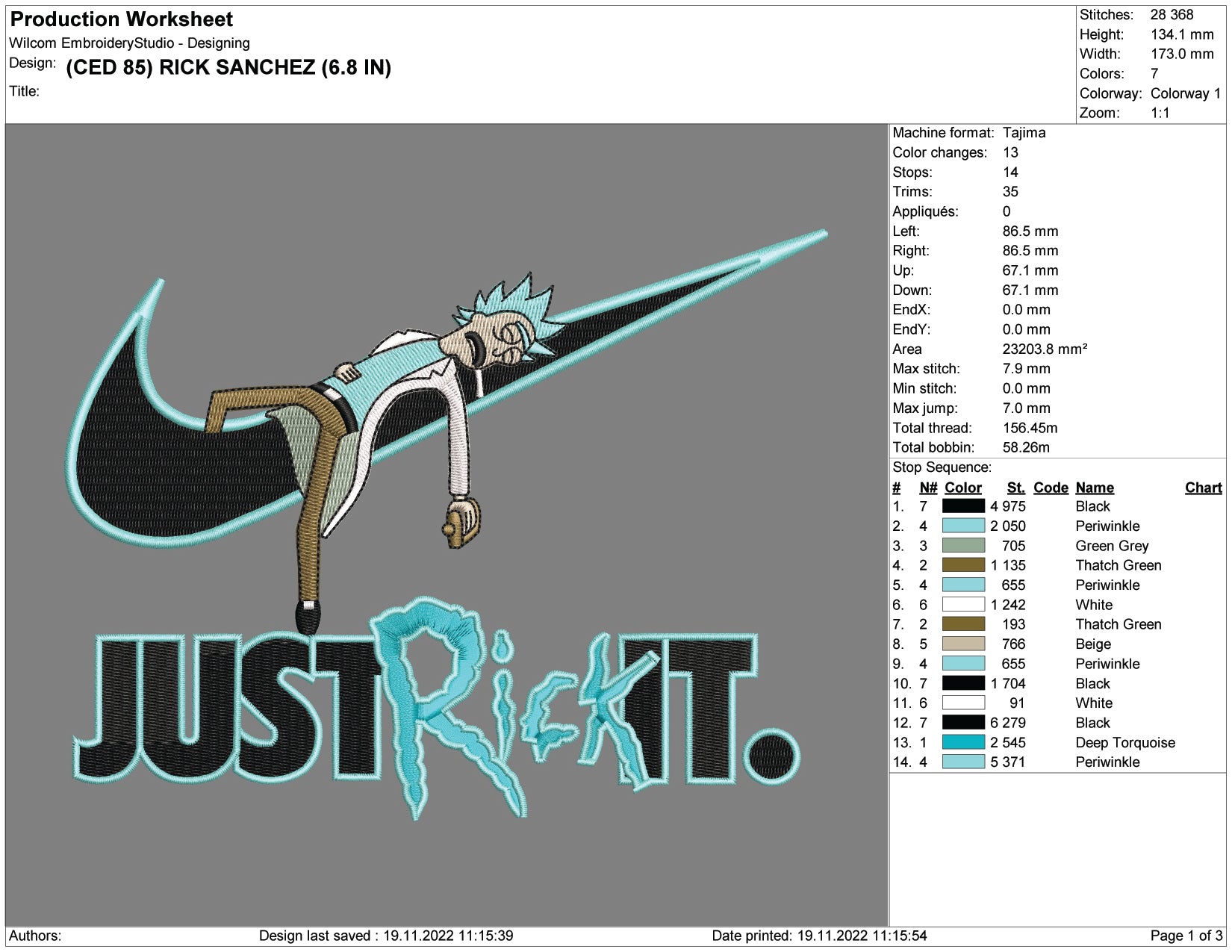This screenshot has height=952, width=1232.
Task: Click the black swatch in stop row 12
Action: [x=963, y=723]
